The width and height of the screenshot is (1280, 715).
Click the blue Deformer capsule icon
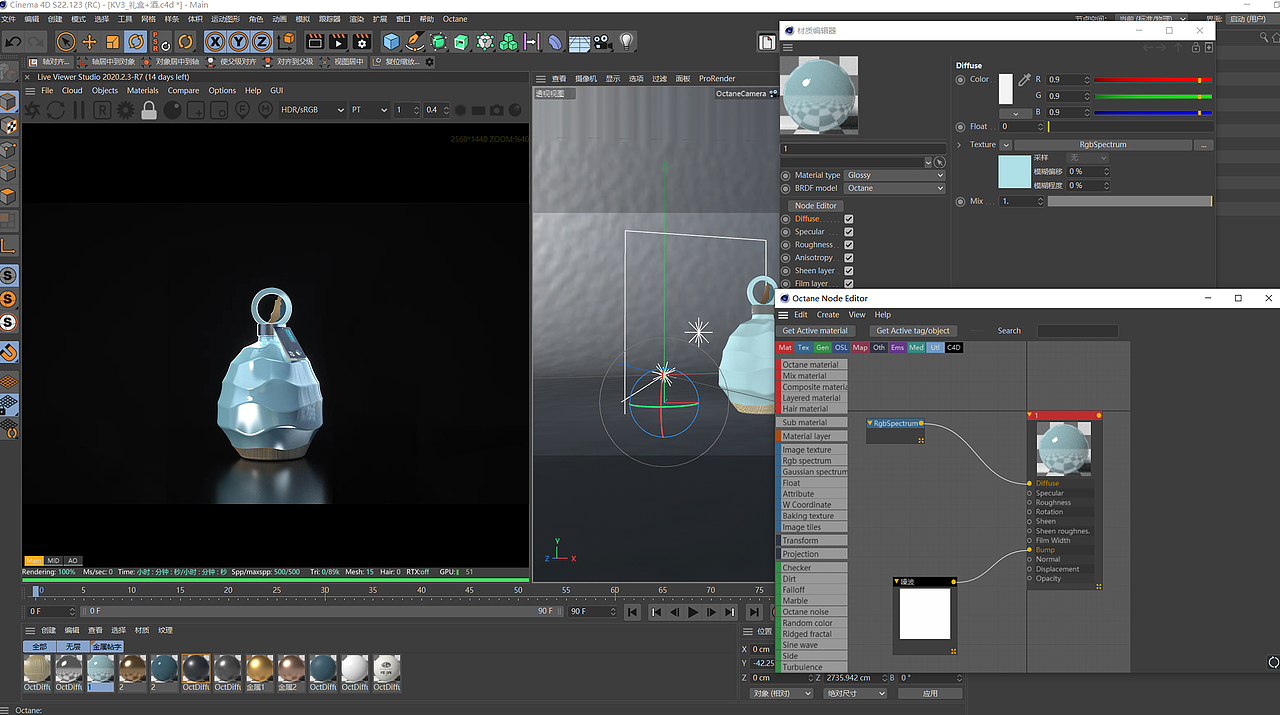click(555, 42)
